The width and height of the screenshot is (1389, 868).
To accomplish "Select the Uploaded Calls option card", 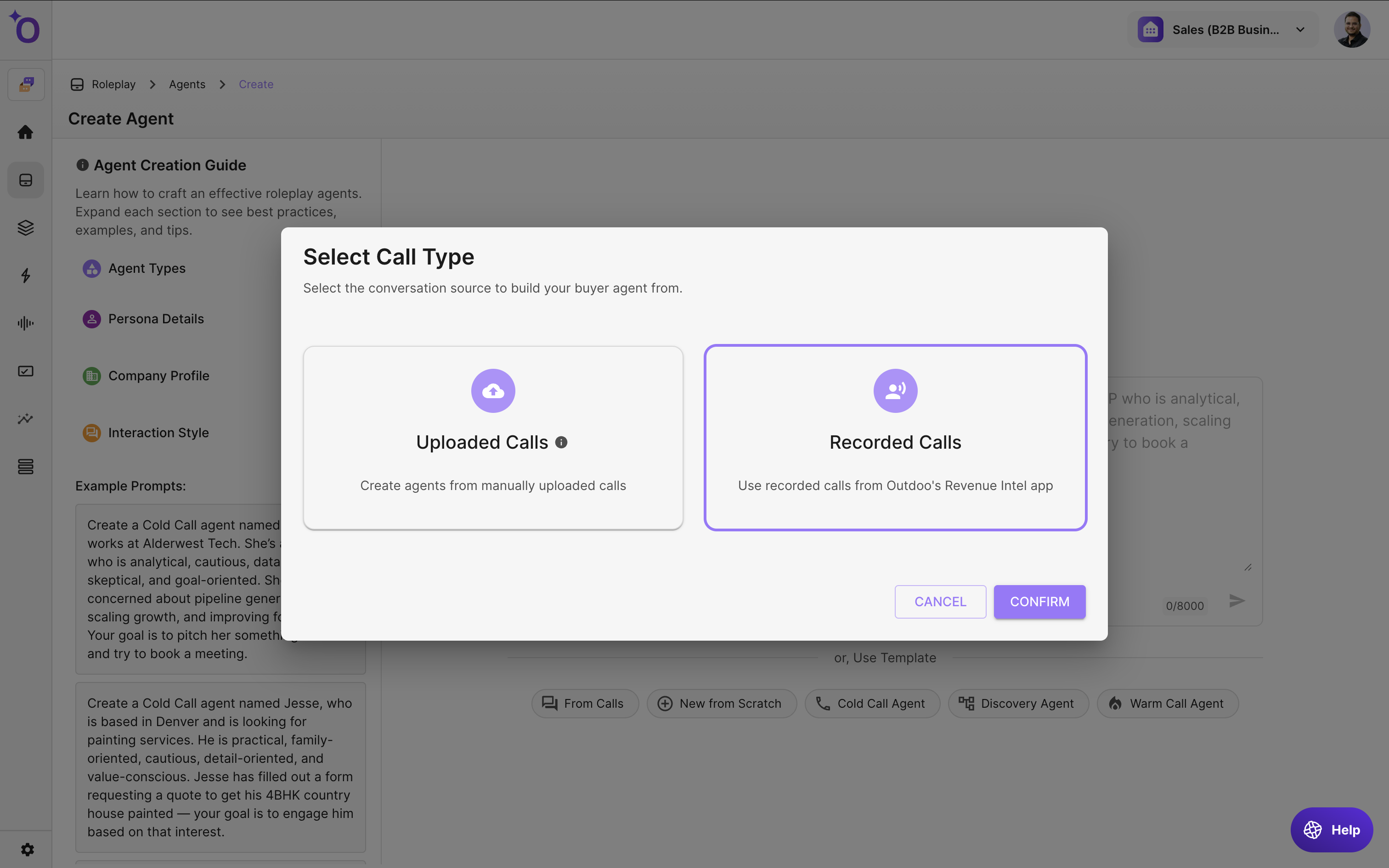I will click(x=492, y=437).
